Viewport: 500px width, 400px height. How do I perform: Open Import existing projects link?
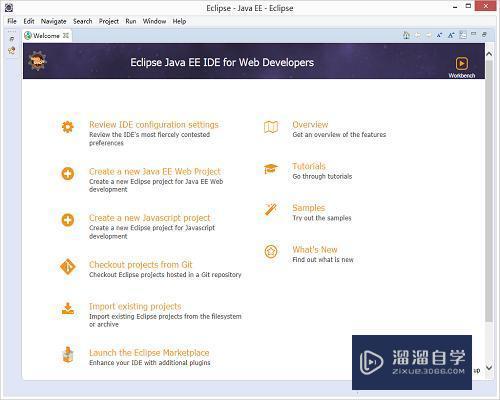pos(135,306)
